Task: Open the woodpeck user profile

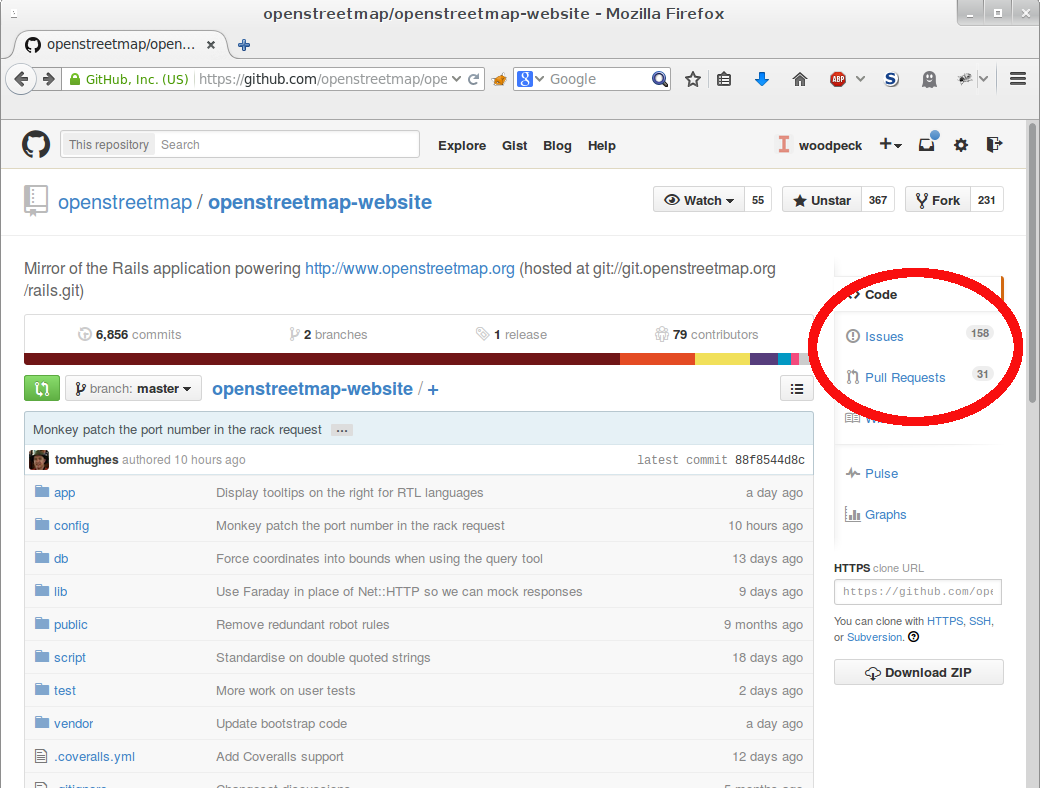Action: (830, 145)
